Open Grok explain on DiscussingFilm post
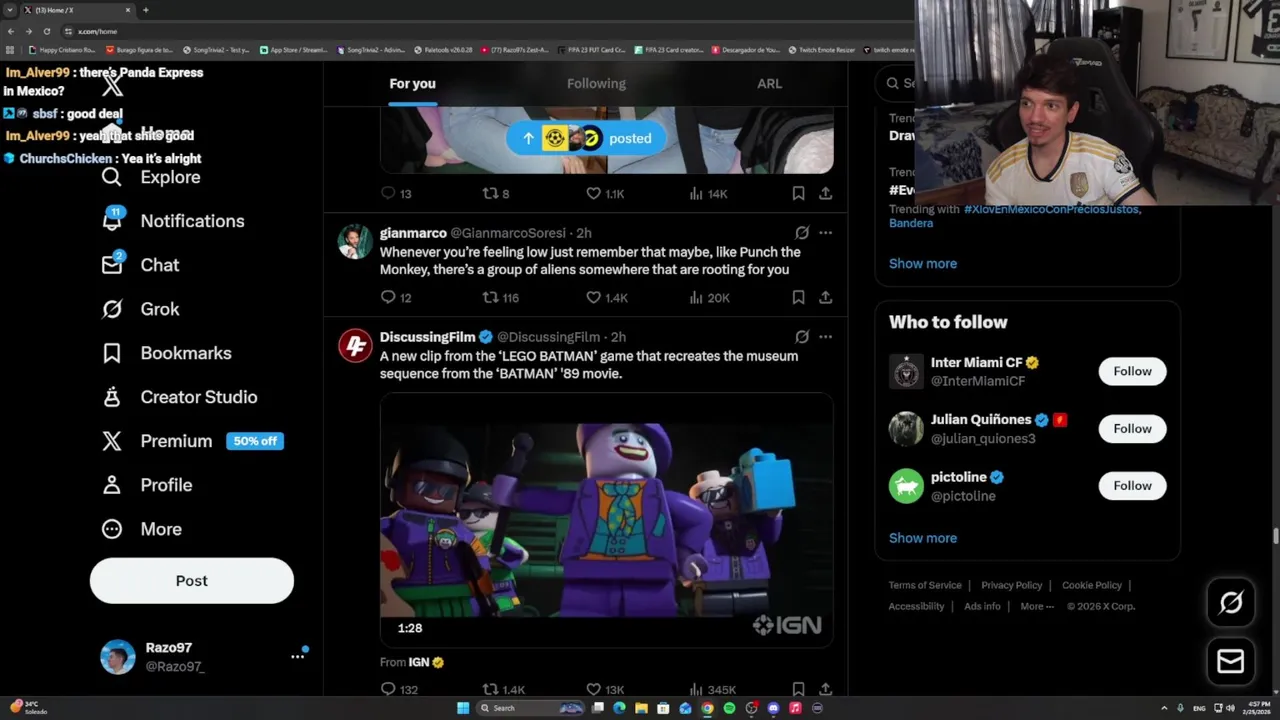The height and width of the screenshot is (720, 1280). (x=802, y=337)
